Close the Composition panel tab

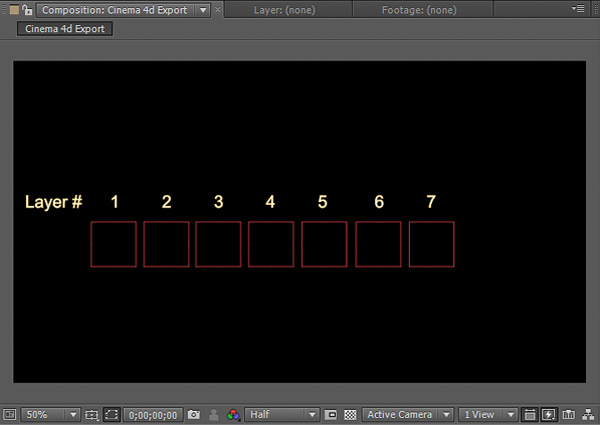click(x=217, y=9)
